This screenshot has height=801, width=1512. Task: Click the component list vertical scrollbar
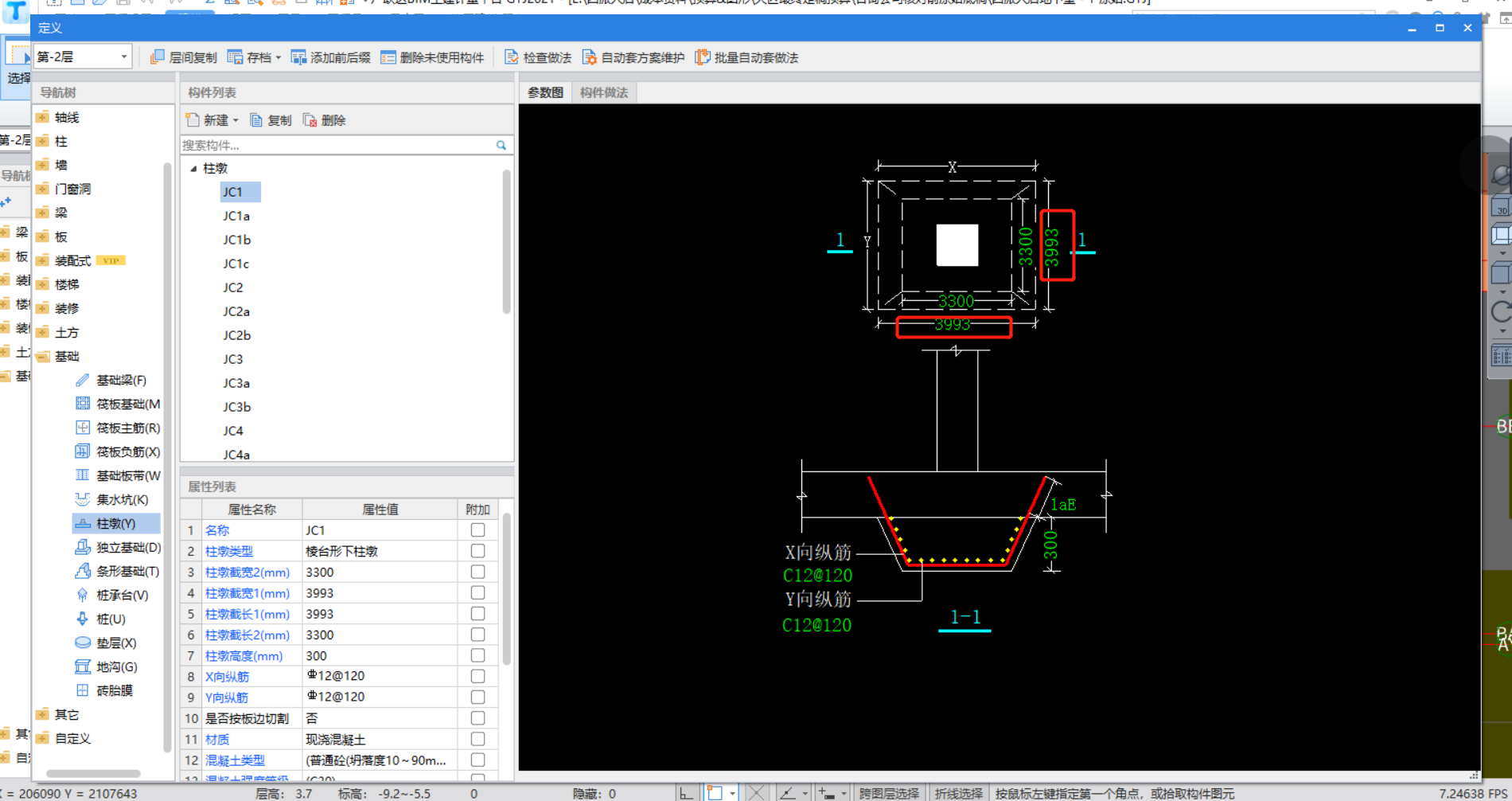(x=506, y=242)
